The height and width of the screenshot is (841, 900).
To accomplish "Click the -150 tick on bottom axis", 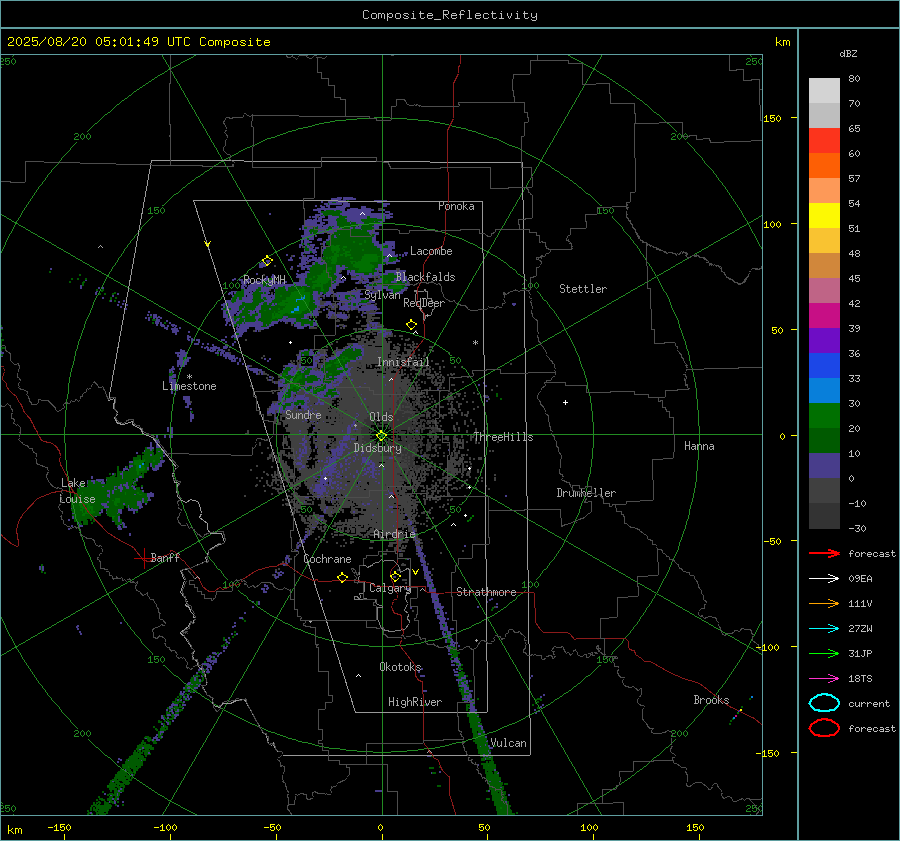I will pyautogui.click(x=59, y=828).
